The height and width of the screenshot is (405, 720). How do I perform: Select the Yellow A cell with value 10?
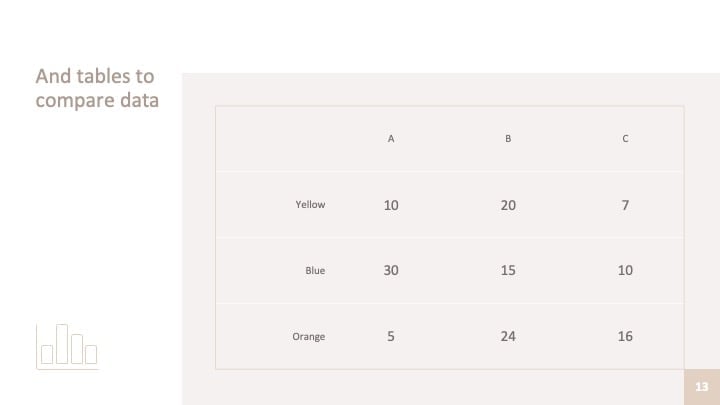coord(391,205)
